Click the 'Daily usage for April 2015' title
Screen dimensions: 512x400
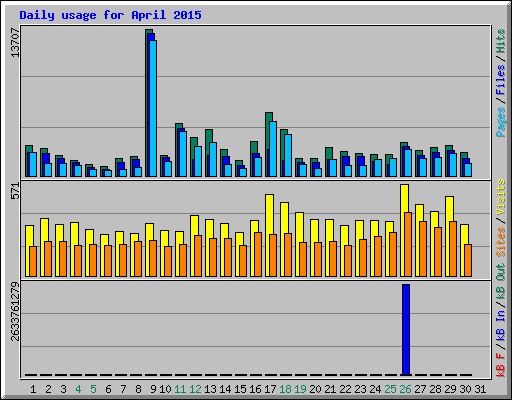(110, 15)
